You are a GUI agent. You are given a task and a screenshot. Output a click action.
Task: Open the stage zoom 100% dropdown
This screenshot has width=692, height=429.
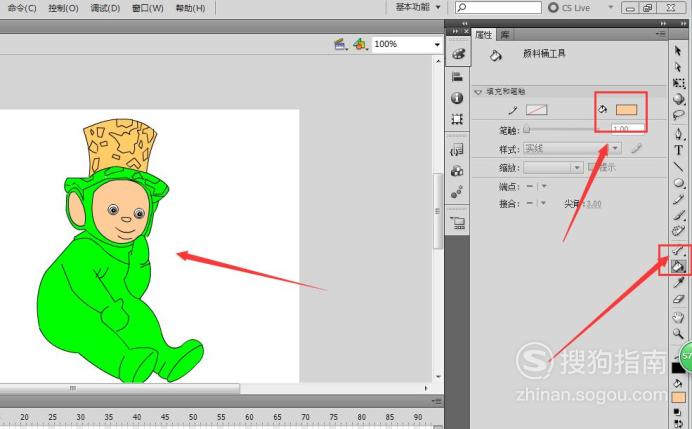tap(437, 45)
